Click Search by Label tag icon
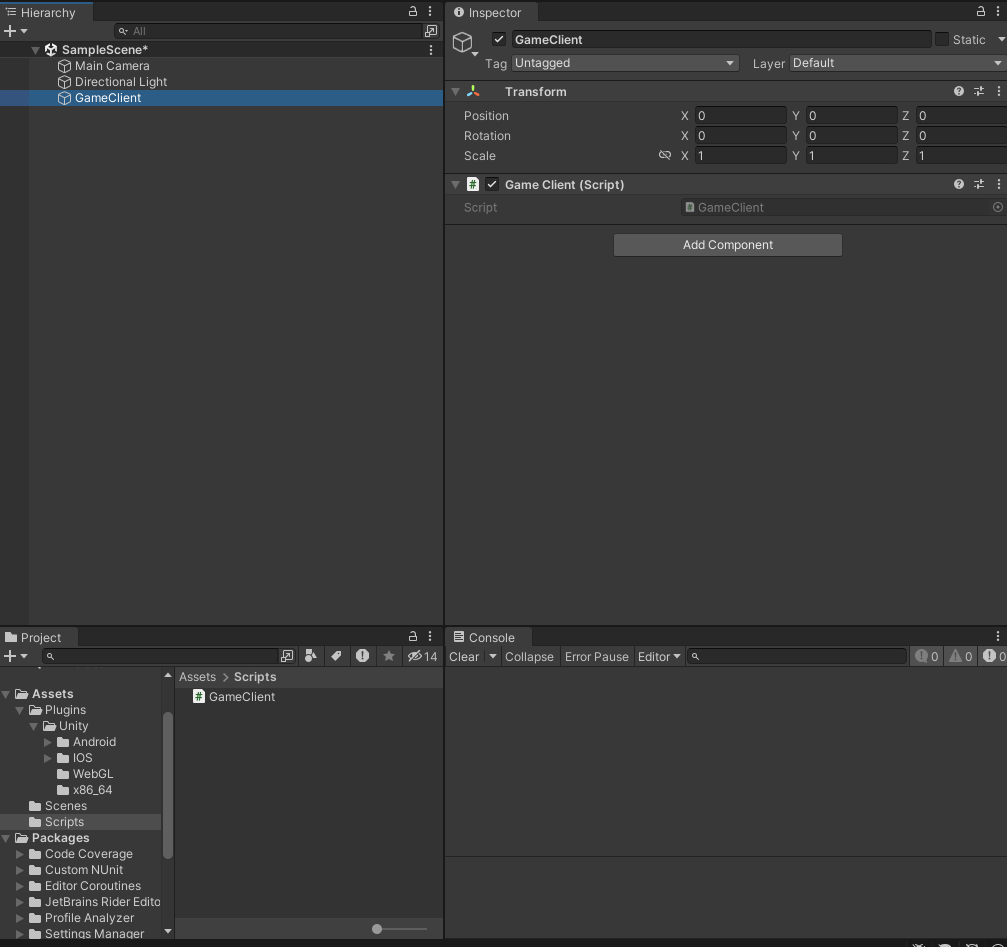Viewport: 1007px width, 947px height. coord(337,656)
